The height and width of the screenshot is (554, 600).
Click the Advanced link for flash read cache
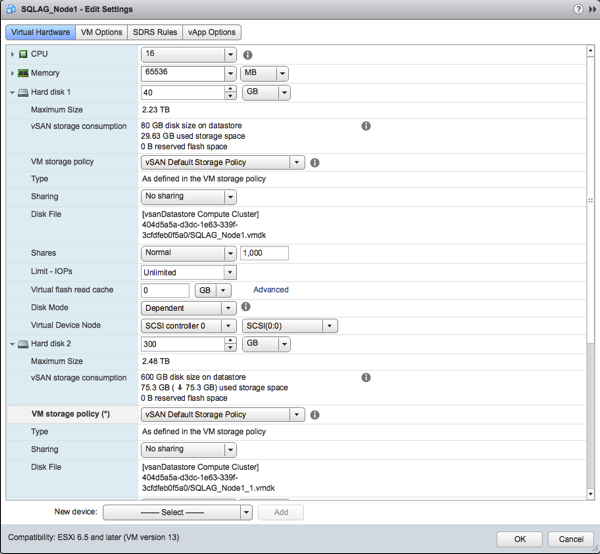click(270, 290)
